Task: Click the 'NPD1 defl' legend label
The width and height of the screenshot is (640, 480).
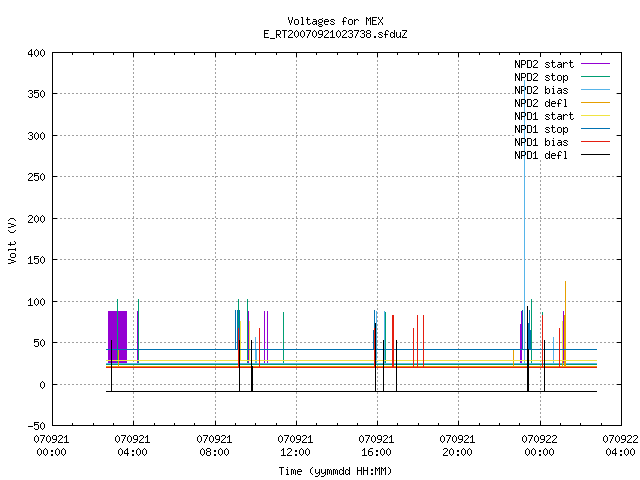Action: pos(541,155)
